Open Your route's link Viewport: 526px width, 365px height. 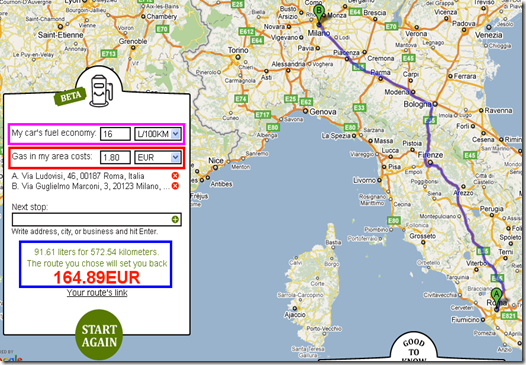tap(97, 293)
